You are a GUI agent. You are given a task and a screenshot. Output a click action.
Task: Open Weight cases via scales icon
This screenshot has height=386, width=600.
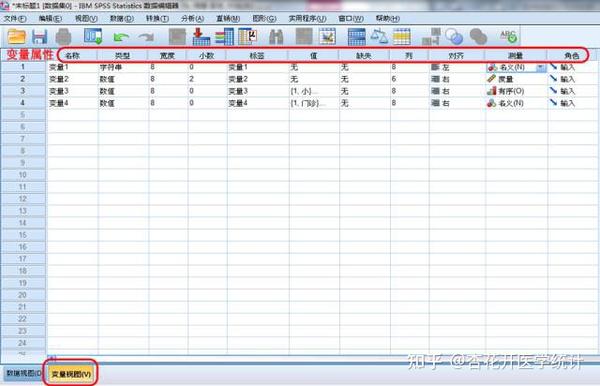[x=379, y=36]
